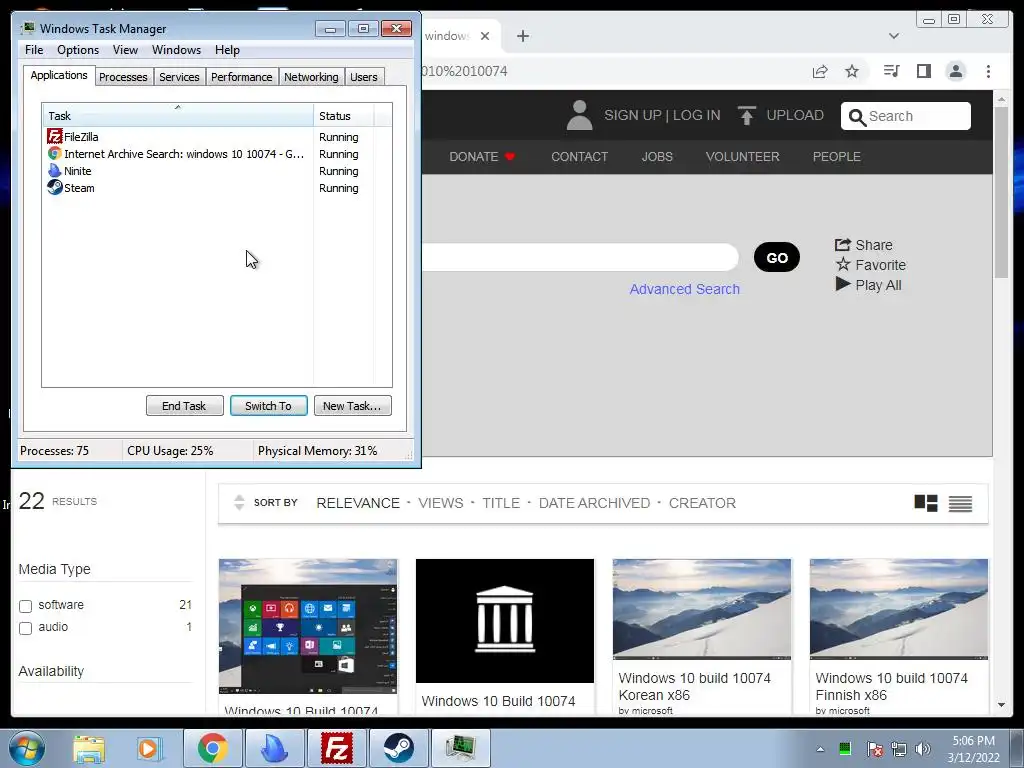
Task: Open the Windows 10 build 10074 Korean x86 thumbnail
Action: click(x=701, y=609)
